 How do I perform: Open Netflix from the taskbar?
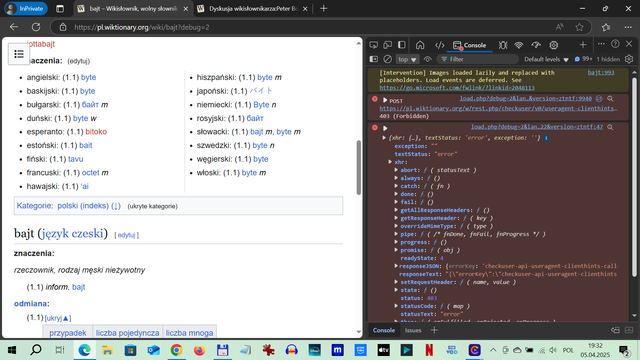point(429,350)
